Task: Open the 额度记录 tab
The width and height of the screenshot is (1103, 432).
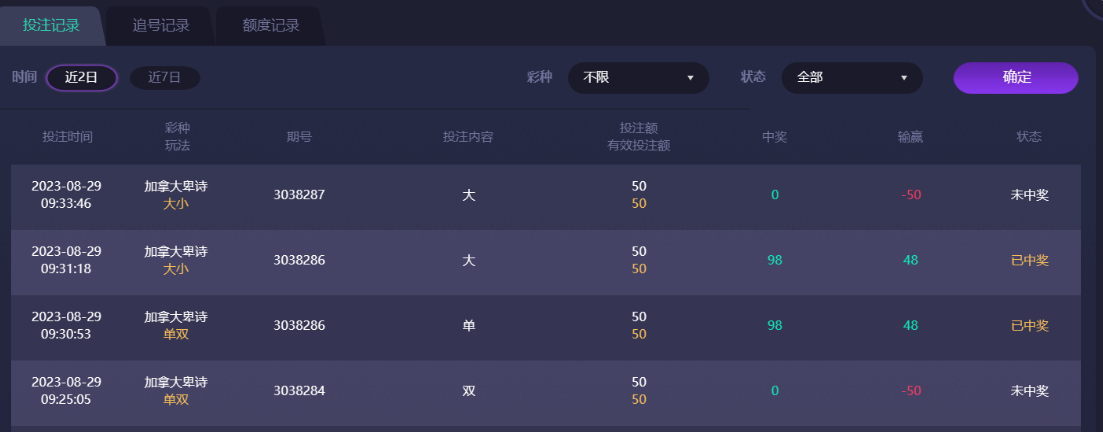Action: coord(271,26)
